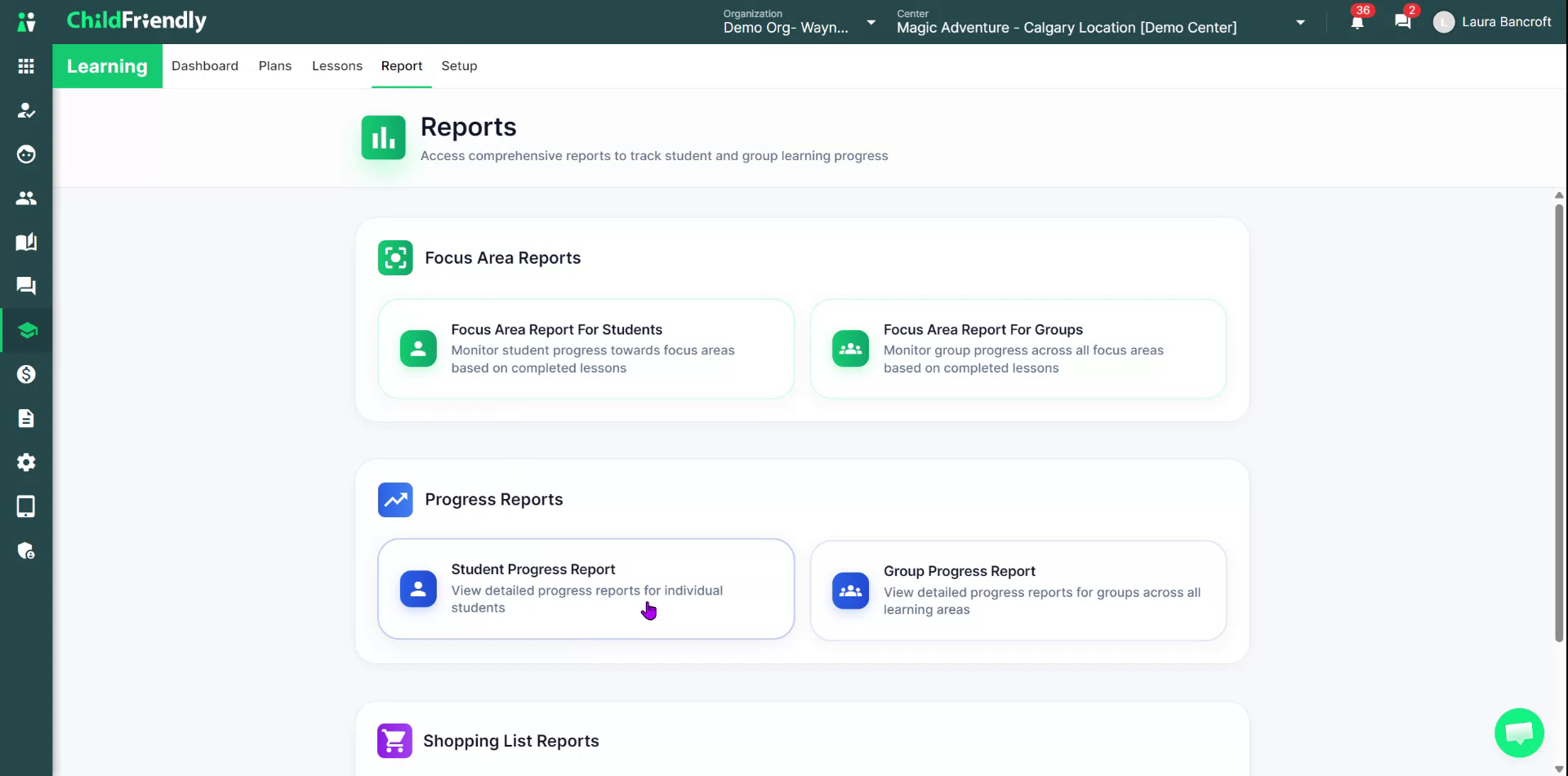This screenshot has height=776, width=1568.
Task: Open messages icon with 2 badge
Action: pos(1403,22)
